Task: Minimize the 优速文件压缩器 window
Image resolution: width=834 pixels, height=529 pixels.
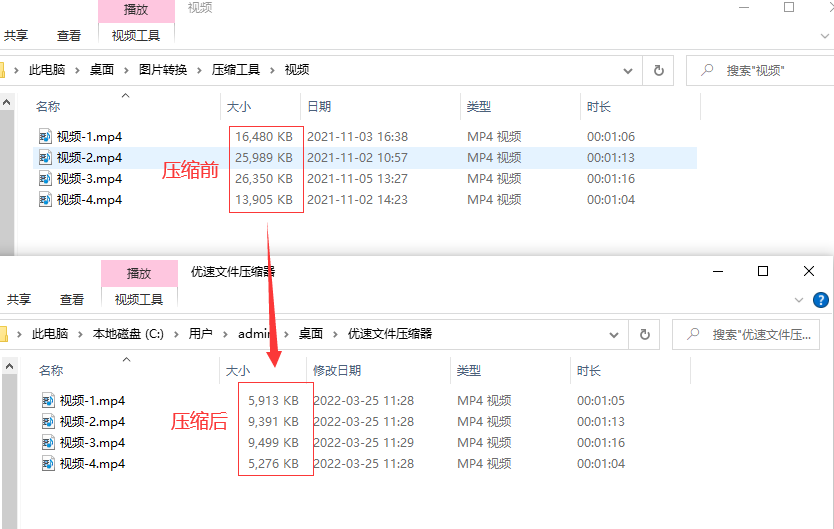Action: coord(718,271)
